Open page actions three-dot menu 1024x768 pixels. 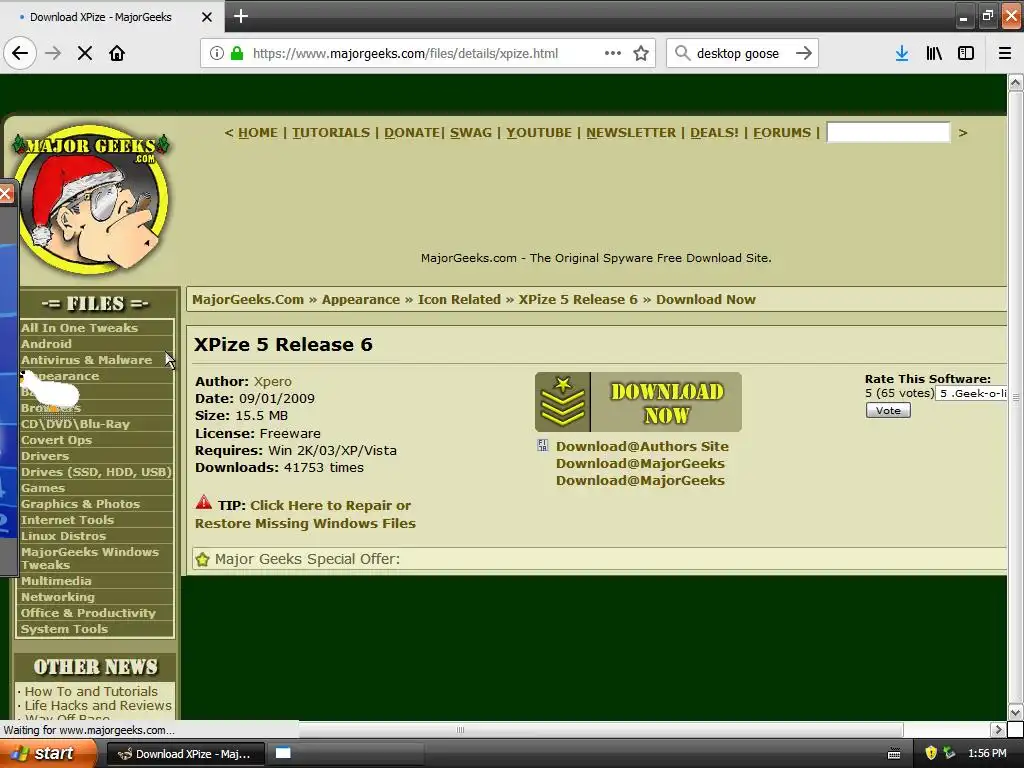[x=613, y=53]
